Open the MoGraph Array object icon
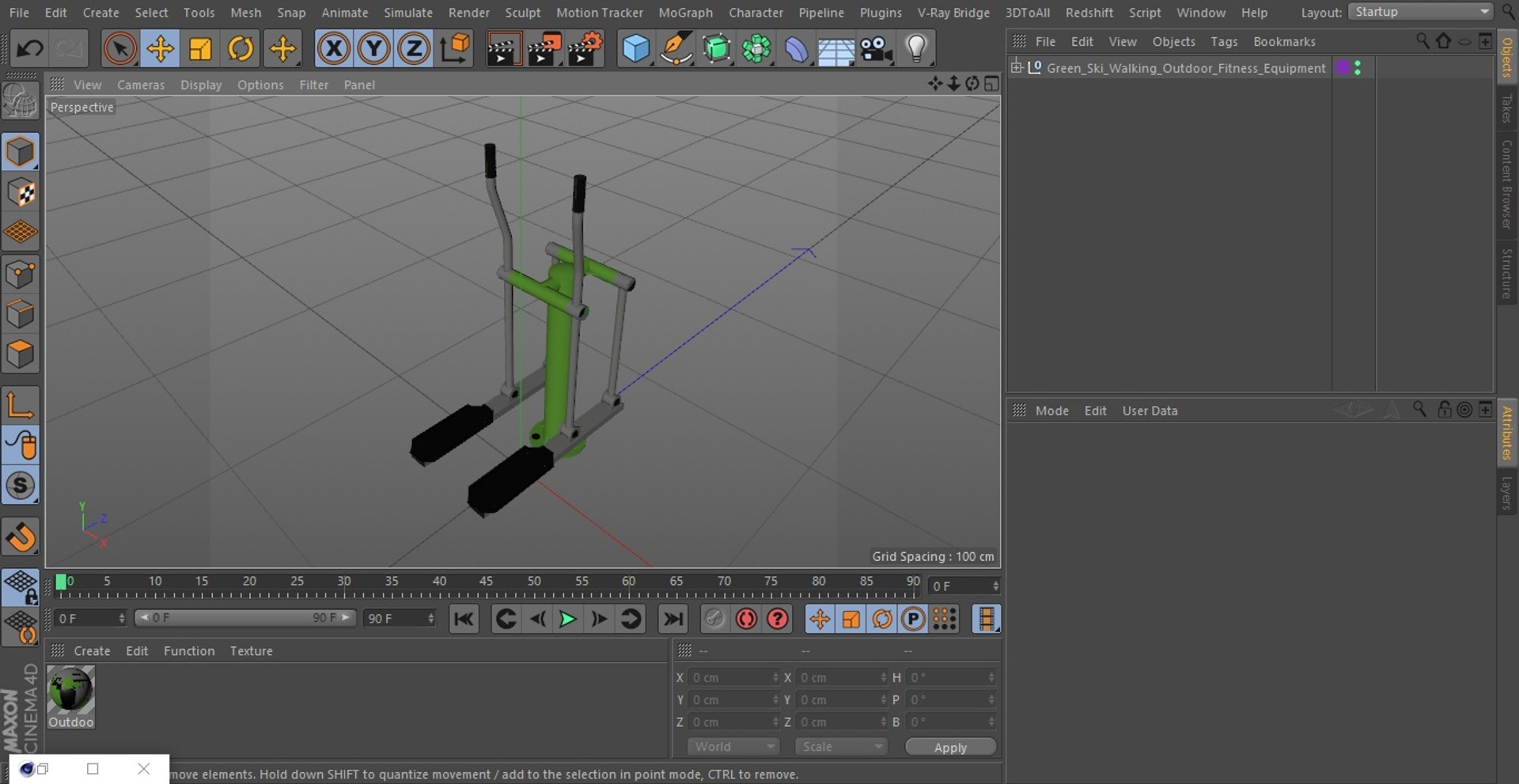The width and height of the screenshot is (1519, 784). [756, 49]
